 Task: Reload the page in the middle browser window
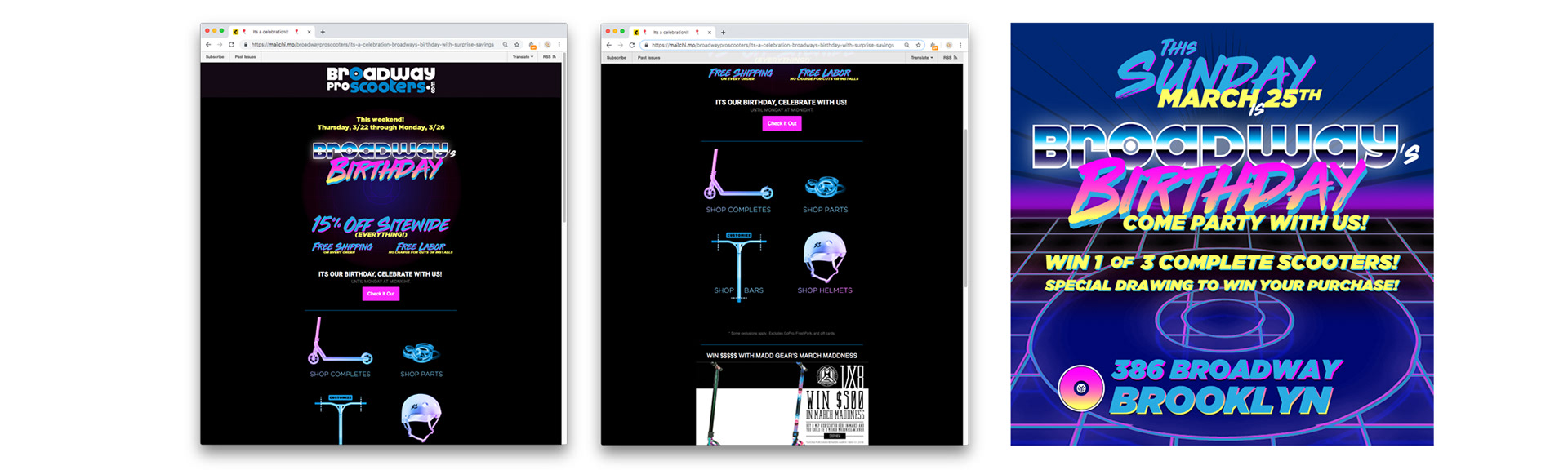click(x=631, y=45)
